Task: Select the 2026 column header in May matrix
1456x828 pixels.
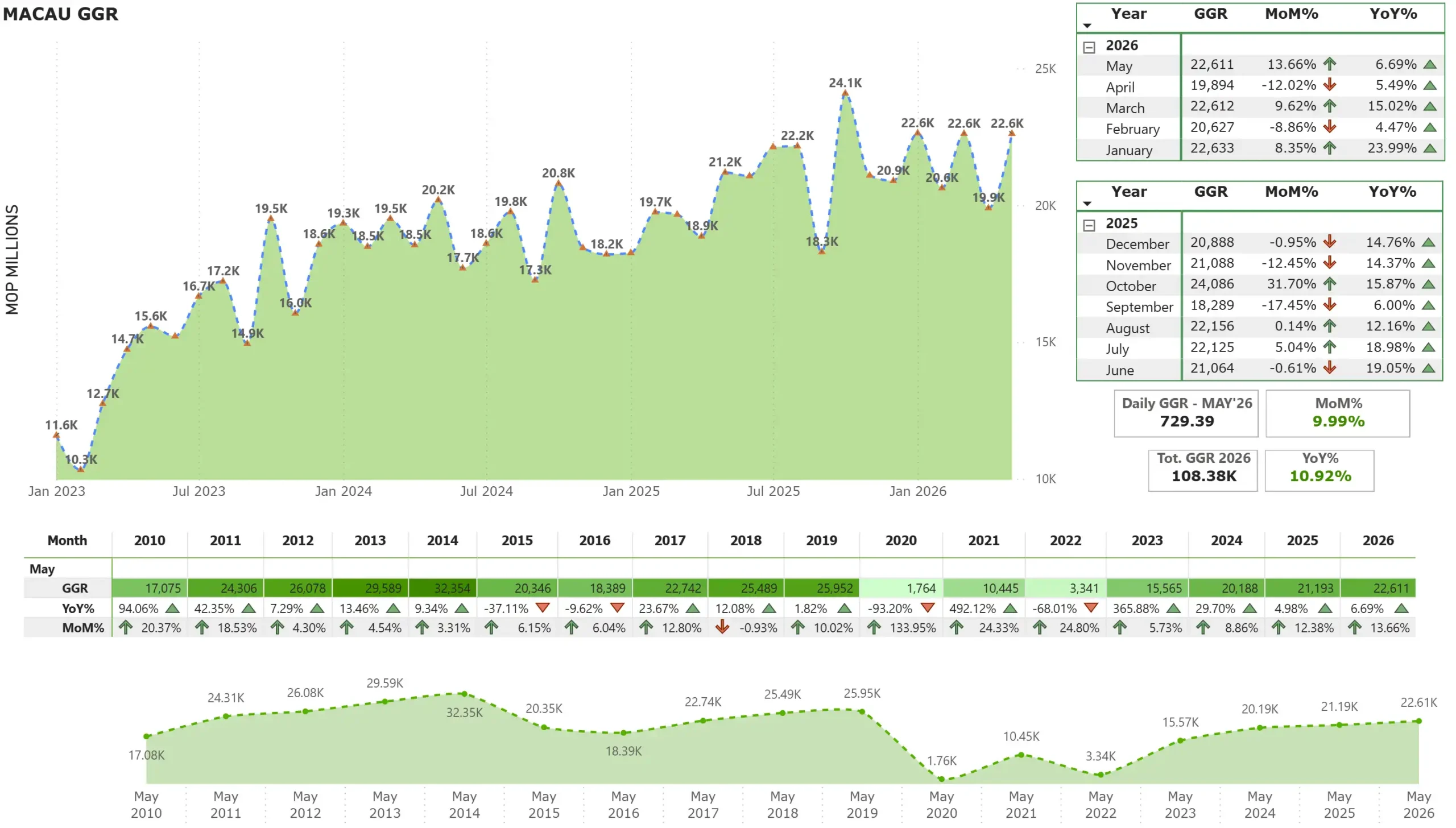Action: (x=1378, y=541)
